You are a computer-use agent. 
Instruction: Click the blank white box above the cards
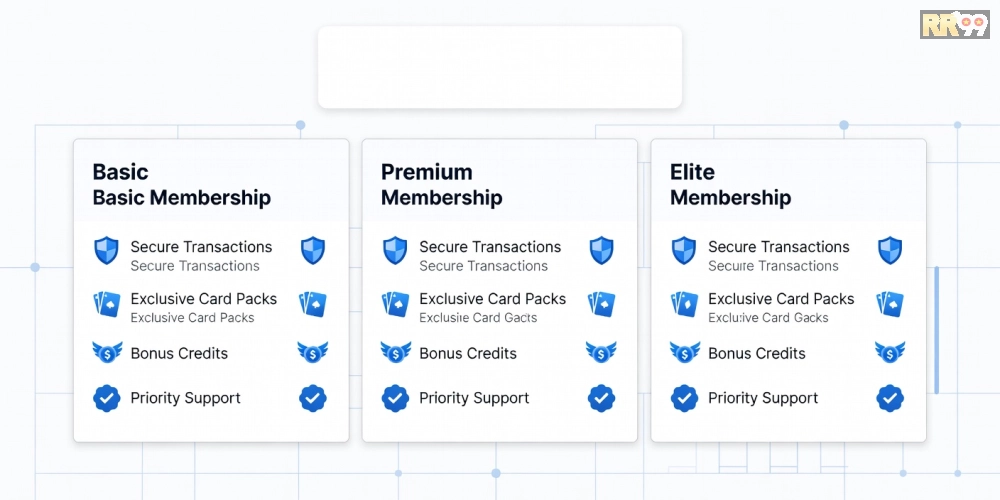point(499,67)
